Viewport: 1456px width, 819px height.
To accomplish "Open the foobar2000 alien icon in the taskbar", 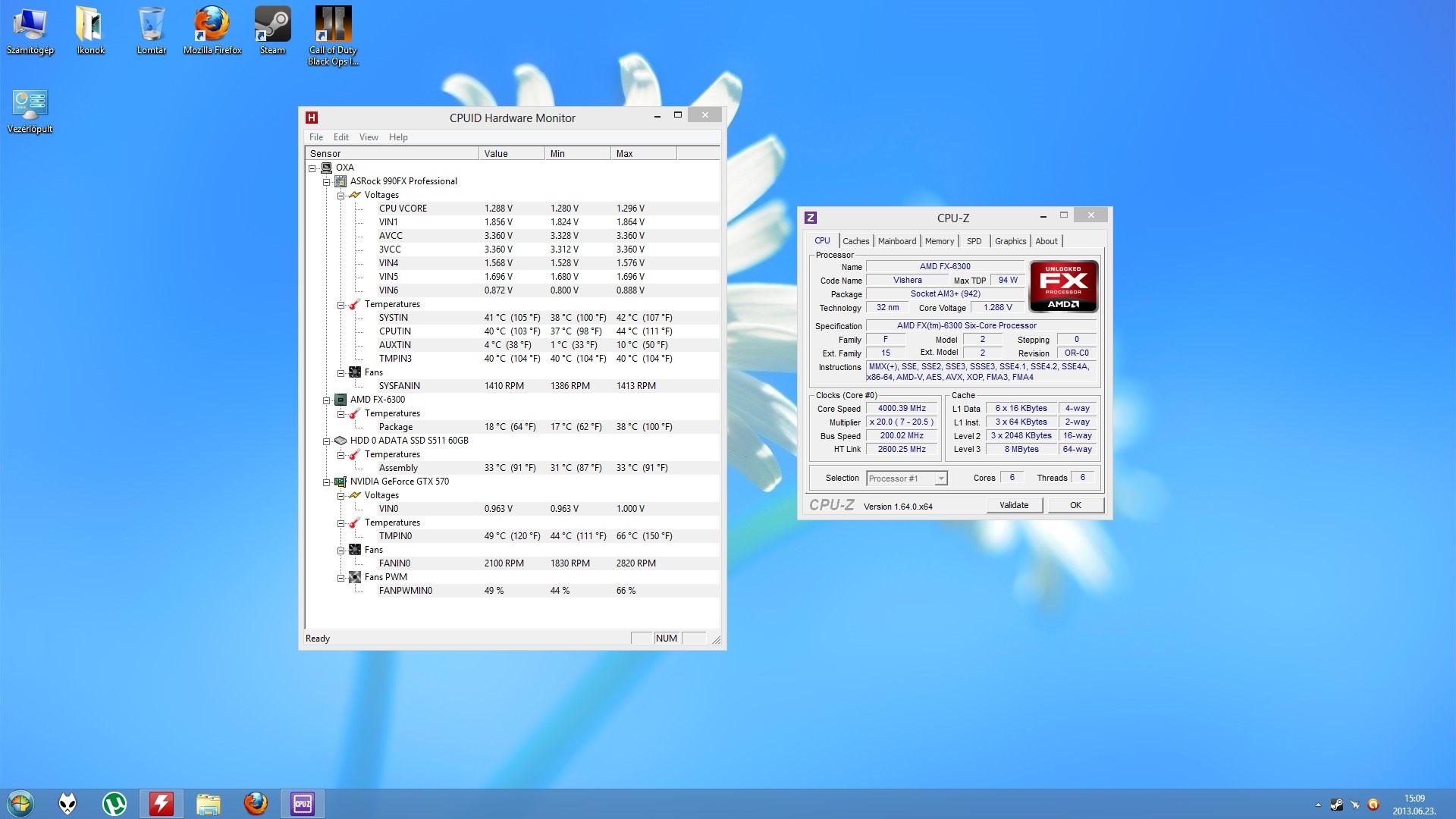I will click(x=67, y=804).
